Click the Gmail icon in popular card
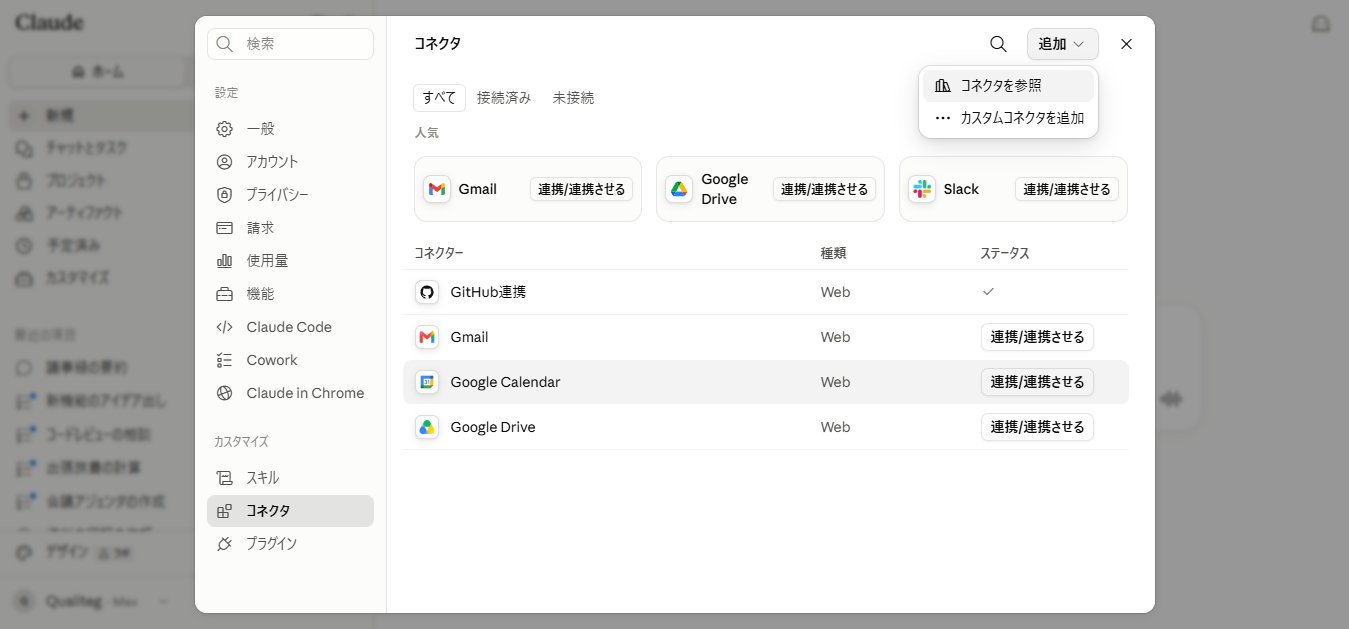Screen dimensions: 1349x629 [437, 189]
